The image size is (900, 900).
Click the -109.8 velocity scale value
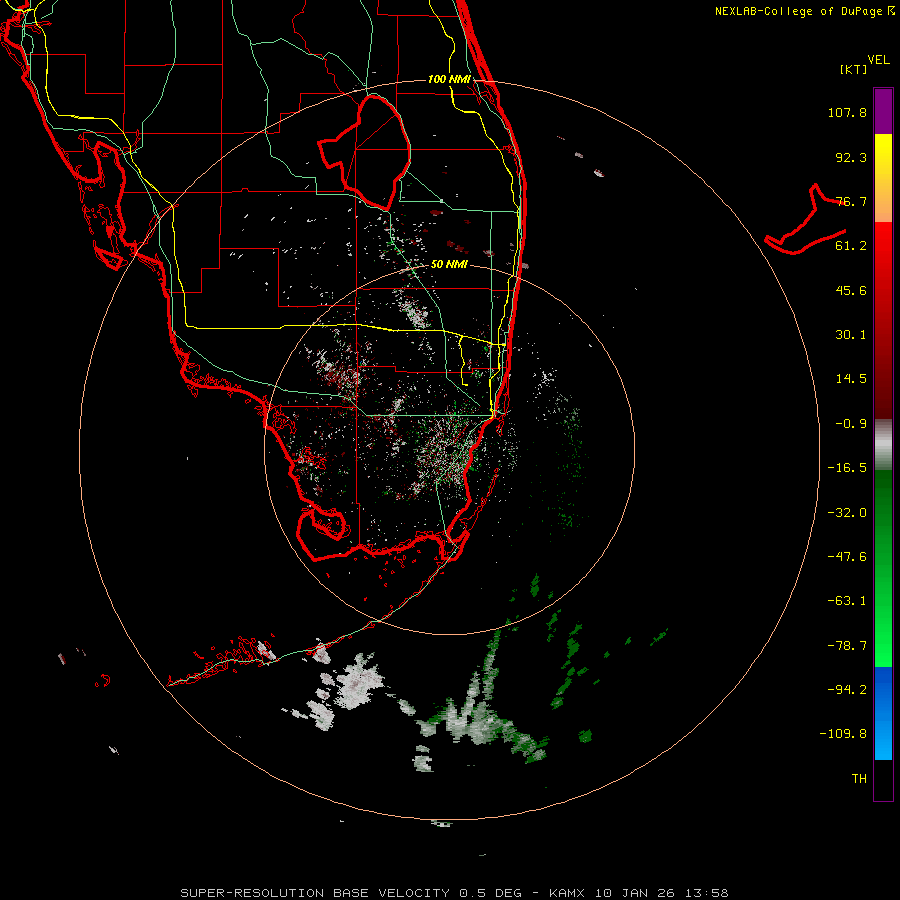click(843, 734)
